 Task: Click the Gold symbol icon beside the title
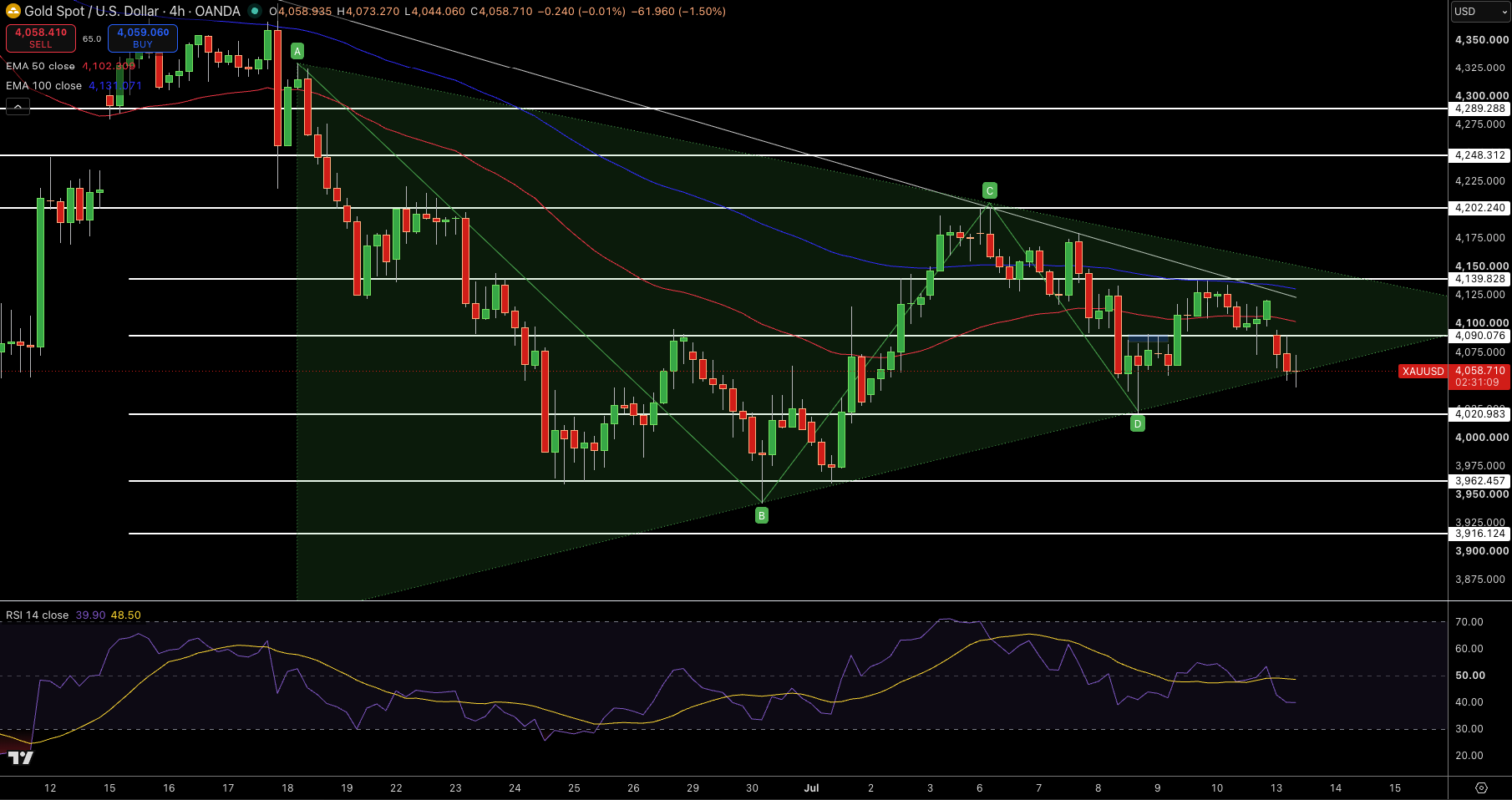[13, 11]
